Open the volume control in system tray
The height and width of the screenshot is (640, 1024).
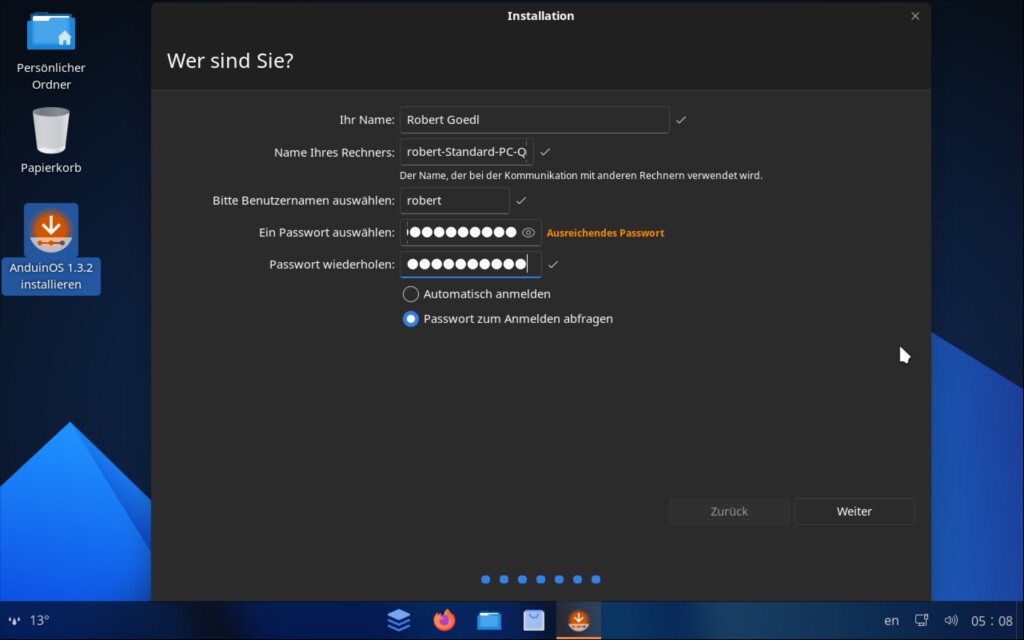pyautogui.click(x=950, y=620)
